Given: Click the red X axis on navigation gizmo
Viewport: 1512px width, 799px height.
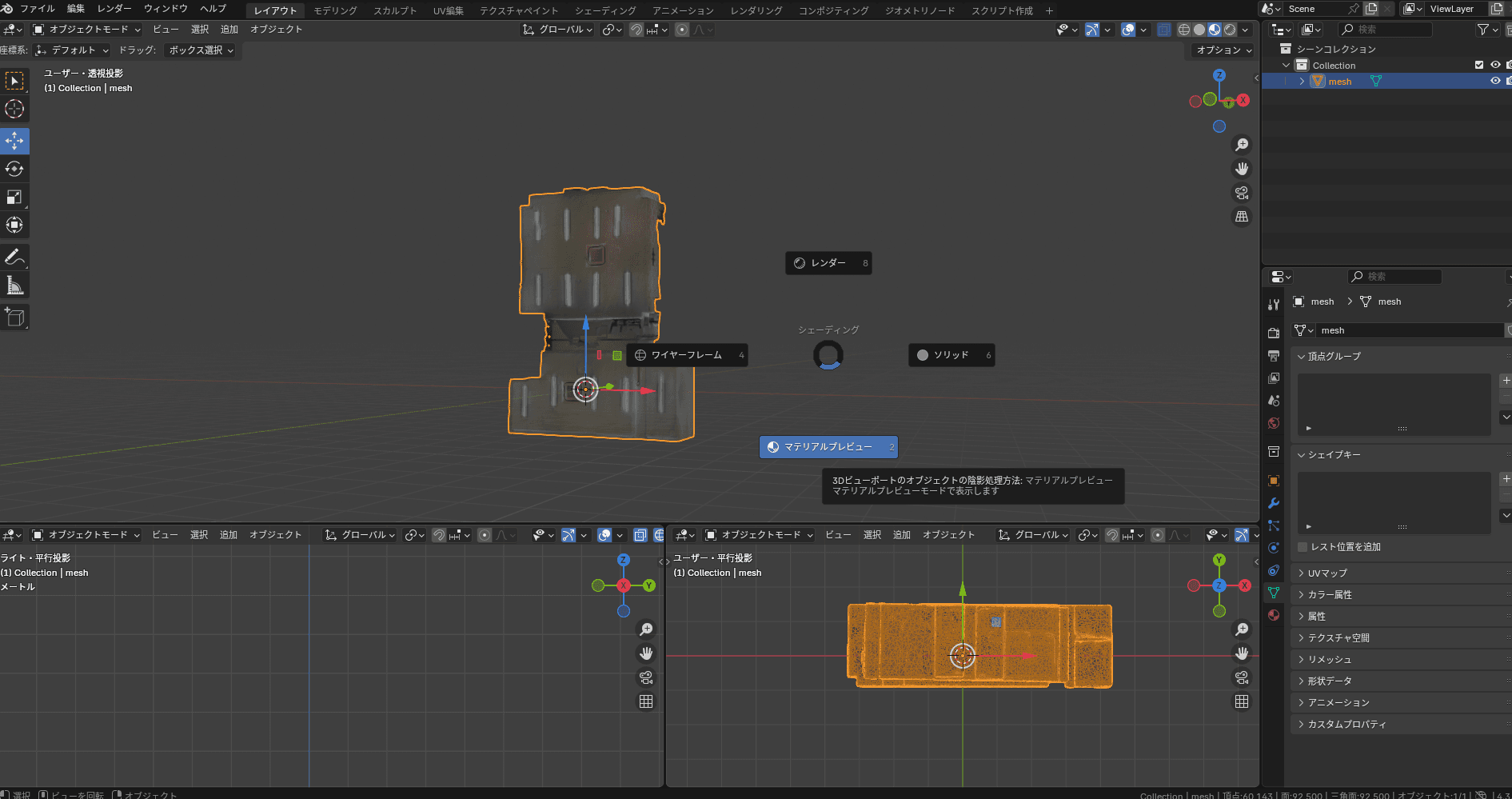Looking at the screenshot, I should (1243, 100).
